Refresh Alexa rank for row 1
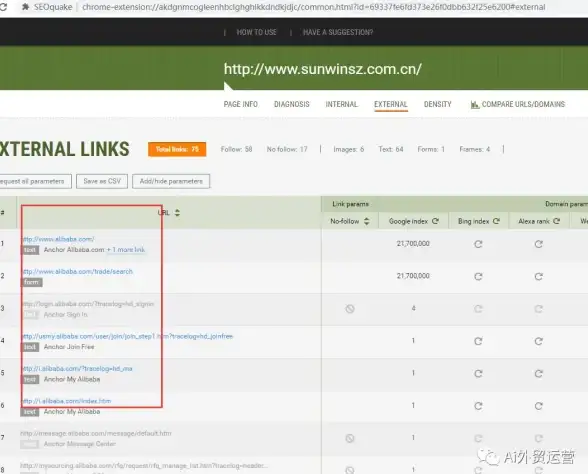The width and height of the screenshot is (588, 474). pyautogui.click(x=538, y=244)
